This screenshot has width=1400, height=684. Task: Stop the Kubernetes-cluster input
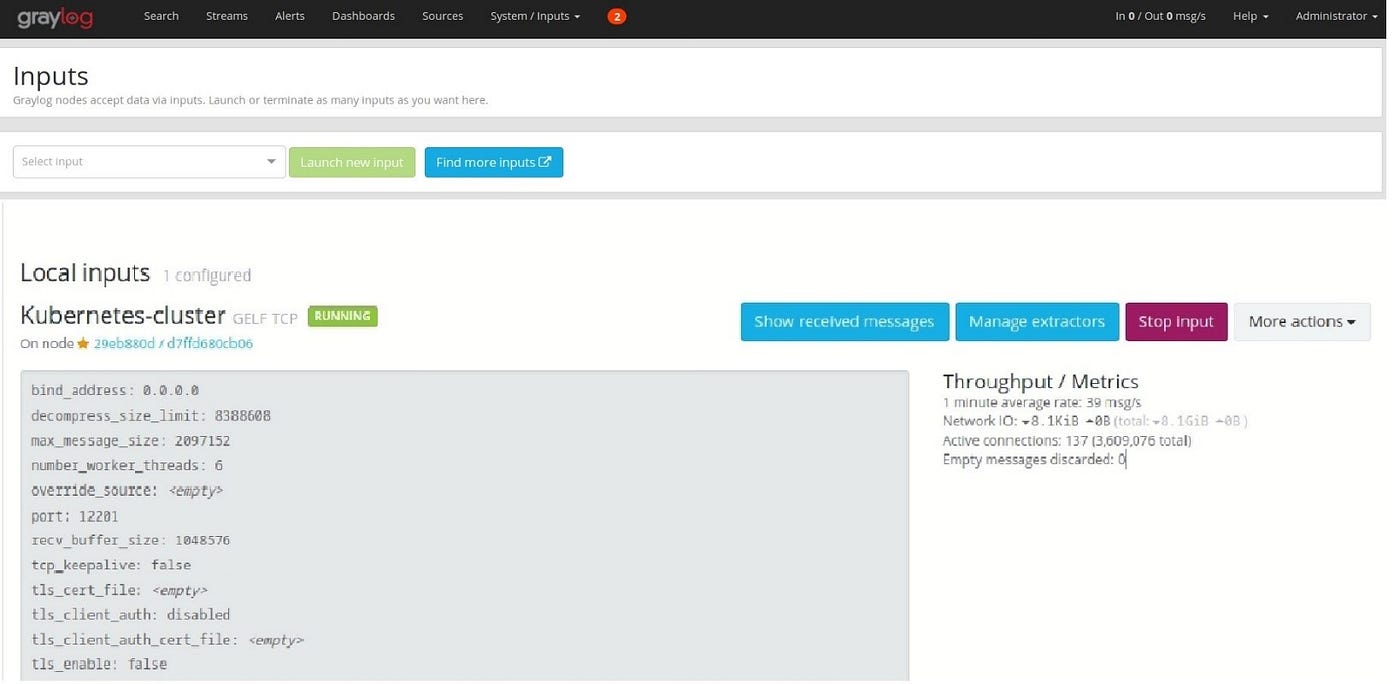click(1176, 322)
